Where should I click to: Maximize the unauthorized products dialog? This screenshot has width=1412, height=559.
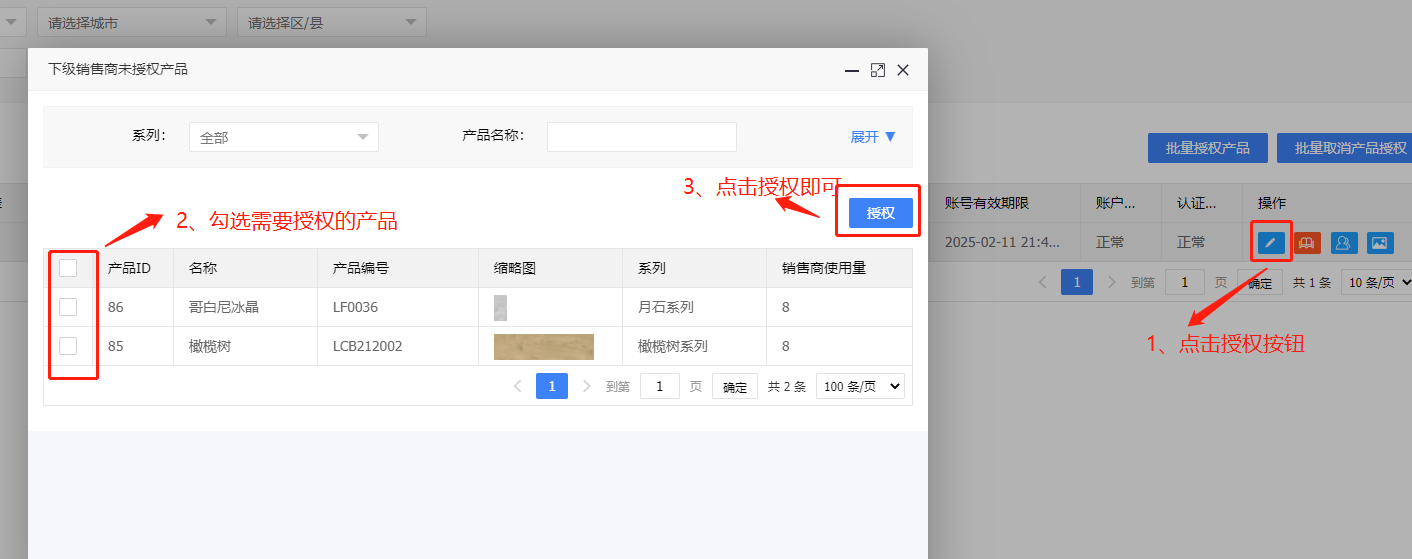pos(878,70)
